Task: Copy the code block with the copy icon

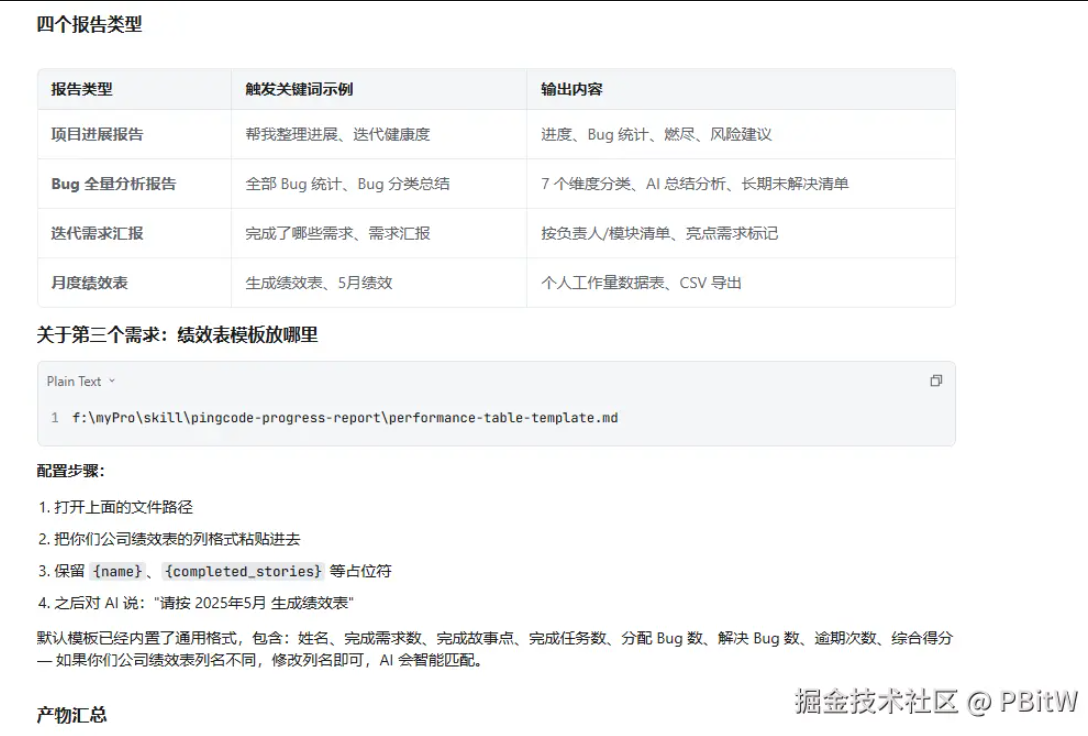Action: [936, 380]
